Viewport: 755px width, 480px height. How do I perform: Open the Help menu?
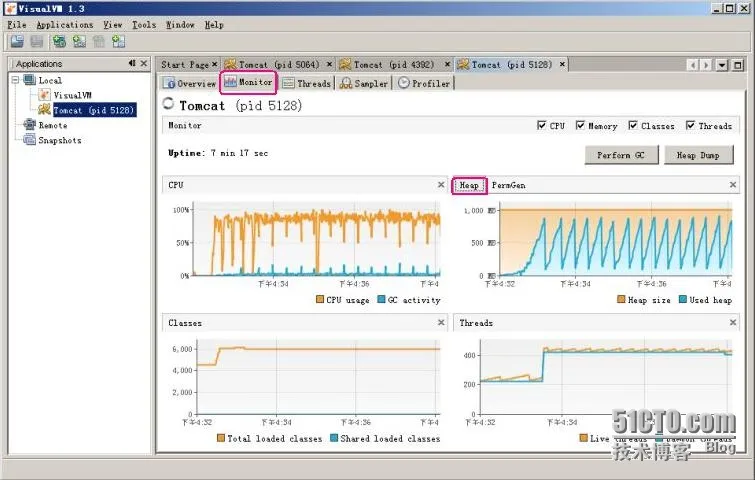coord(214,25)
